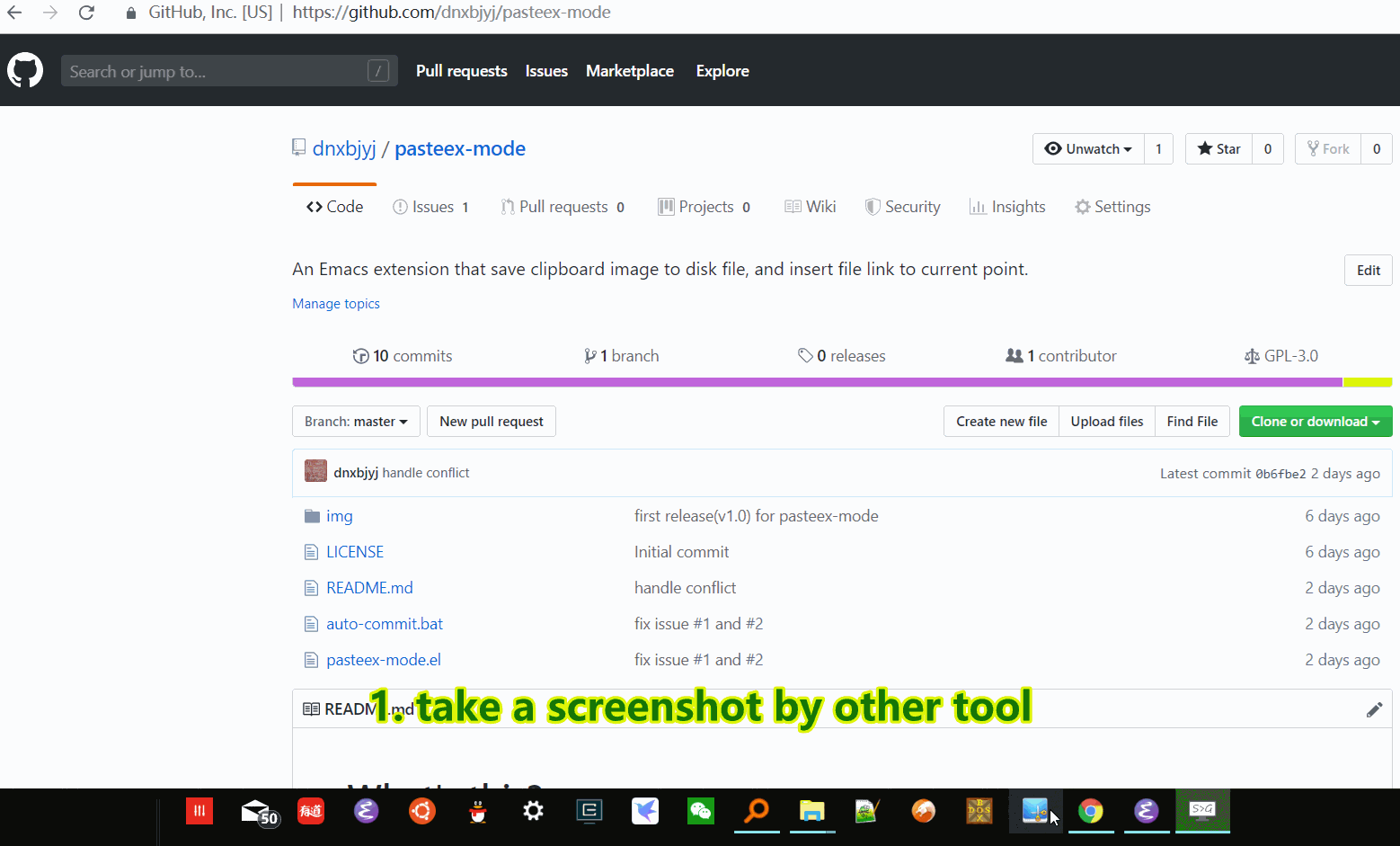Screen dimensions: 1400x846
Task: Click Upload files button
Action: pyautogui.click(x=1107, y=422)
